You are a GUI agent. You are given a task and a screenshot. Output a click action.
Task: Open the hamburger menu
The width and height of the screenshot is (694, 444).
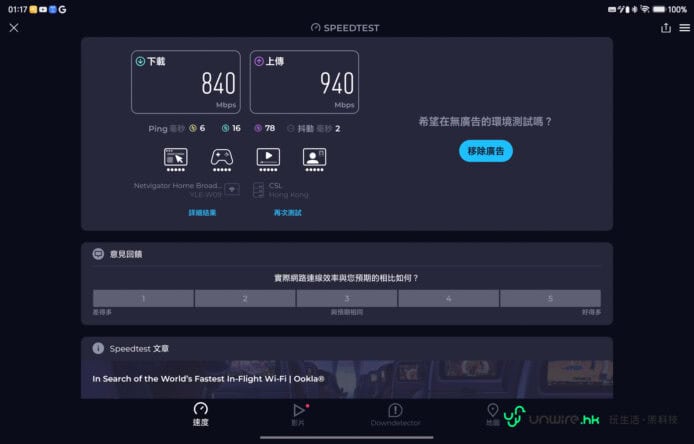pyautogui.click(x=684, y=28)
